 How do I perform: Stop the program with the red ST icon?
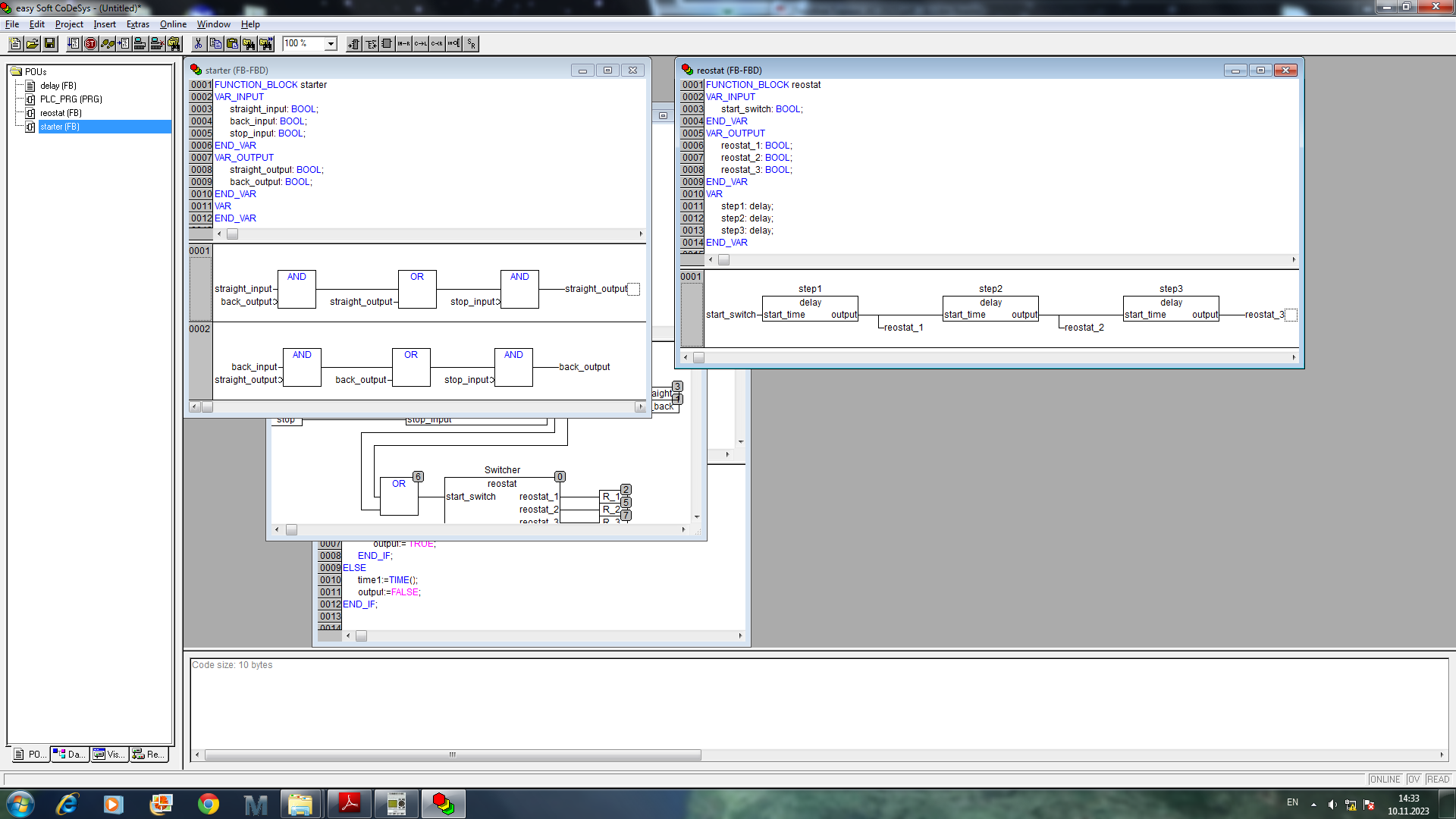(x=90, y=43)
